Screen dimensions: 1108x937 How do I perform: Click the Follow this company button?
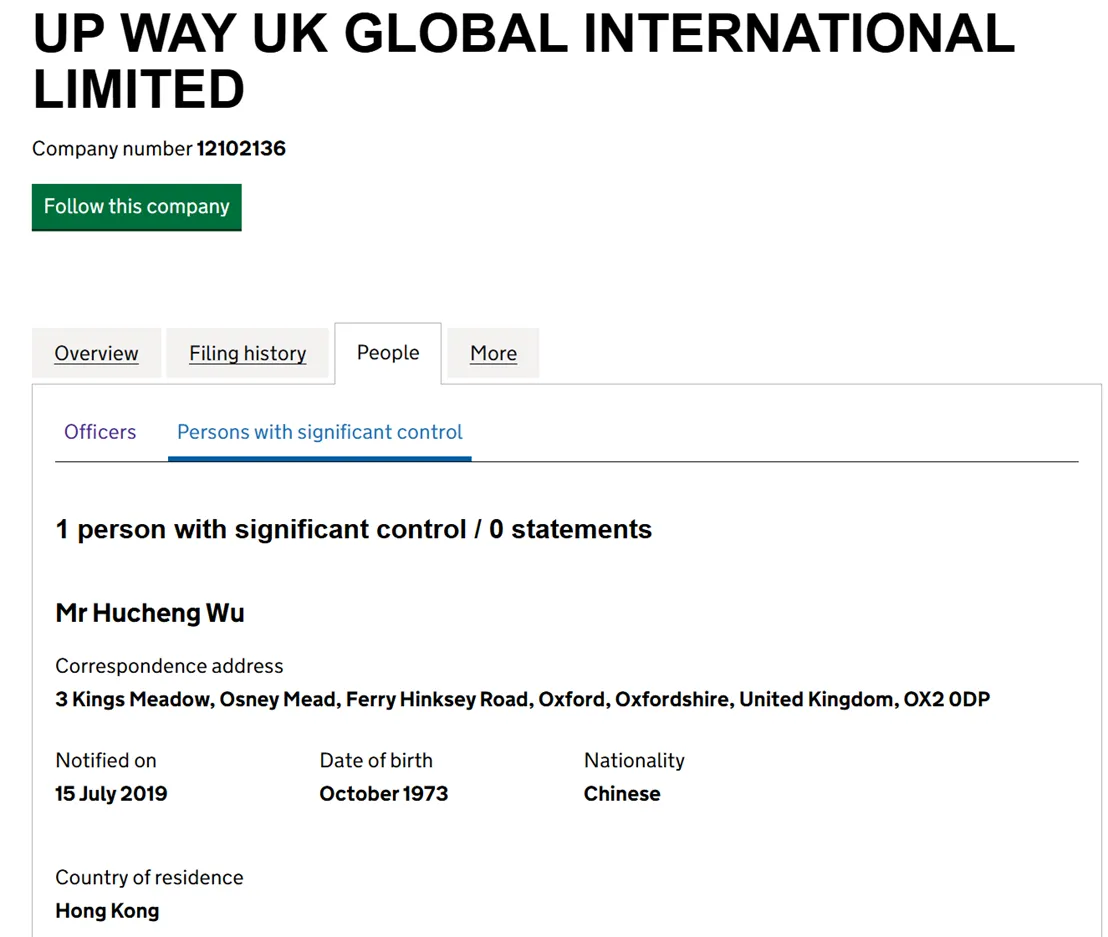[x=136, y=207]
